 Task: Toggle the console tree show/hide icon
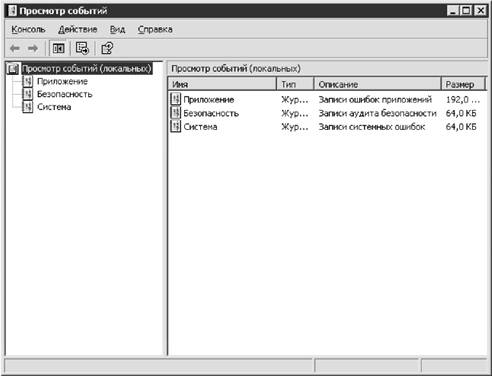pyautogui.click(x=58, y=49)
